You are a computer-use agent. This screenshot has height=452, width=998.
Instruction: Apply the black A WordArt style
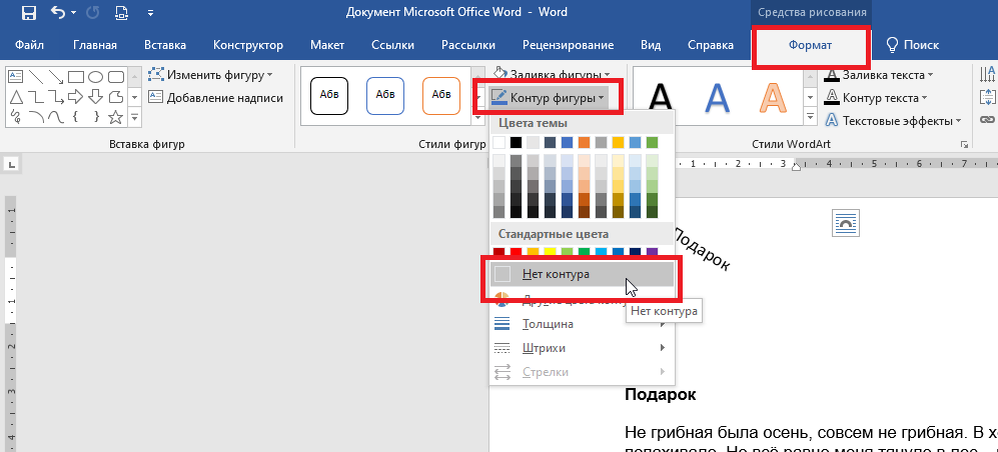(x=662, y=97)
